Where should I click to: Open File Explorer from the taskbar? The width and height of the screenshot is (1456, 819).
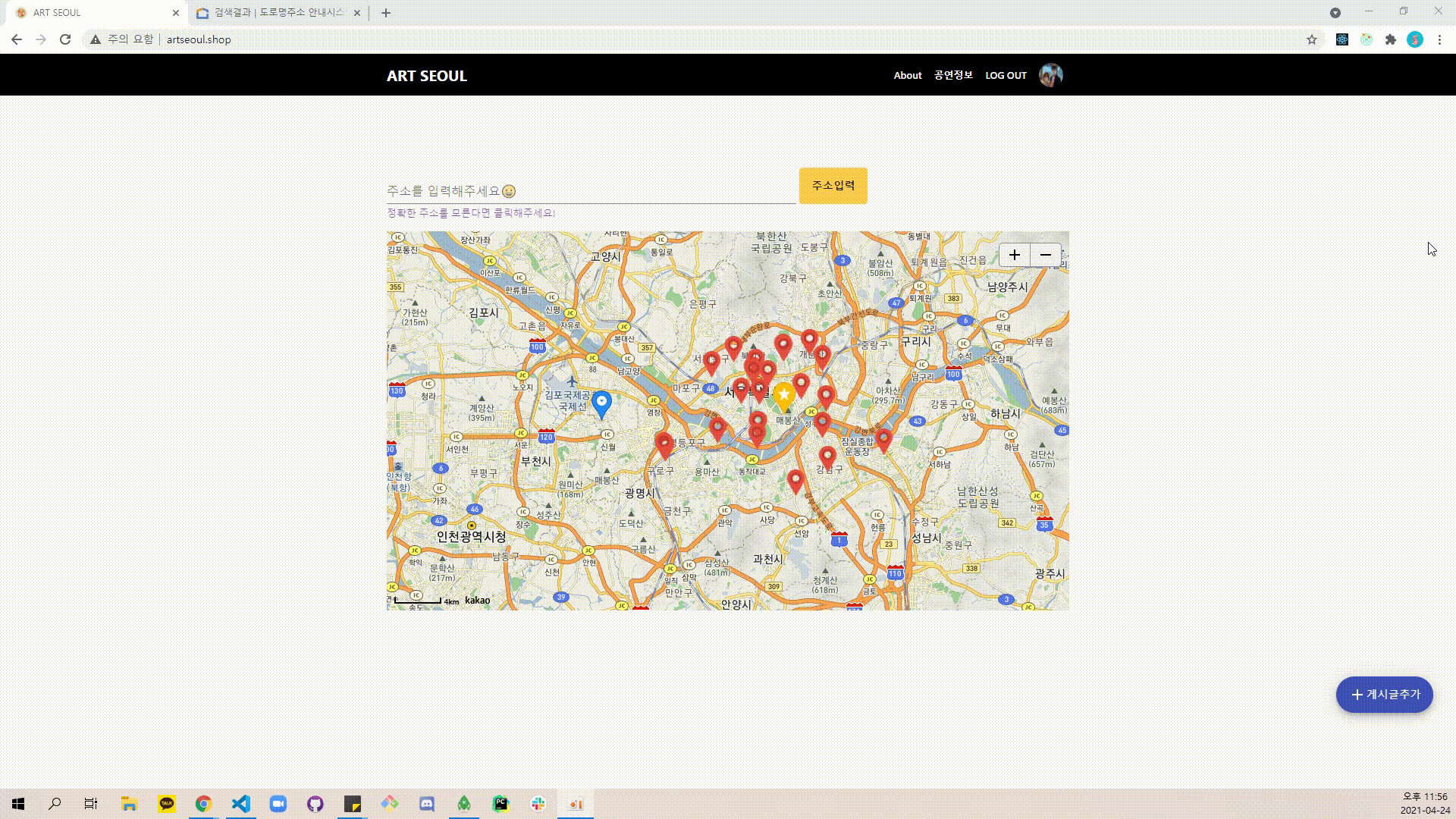pyautogui.click(x=129, y=804)
